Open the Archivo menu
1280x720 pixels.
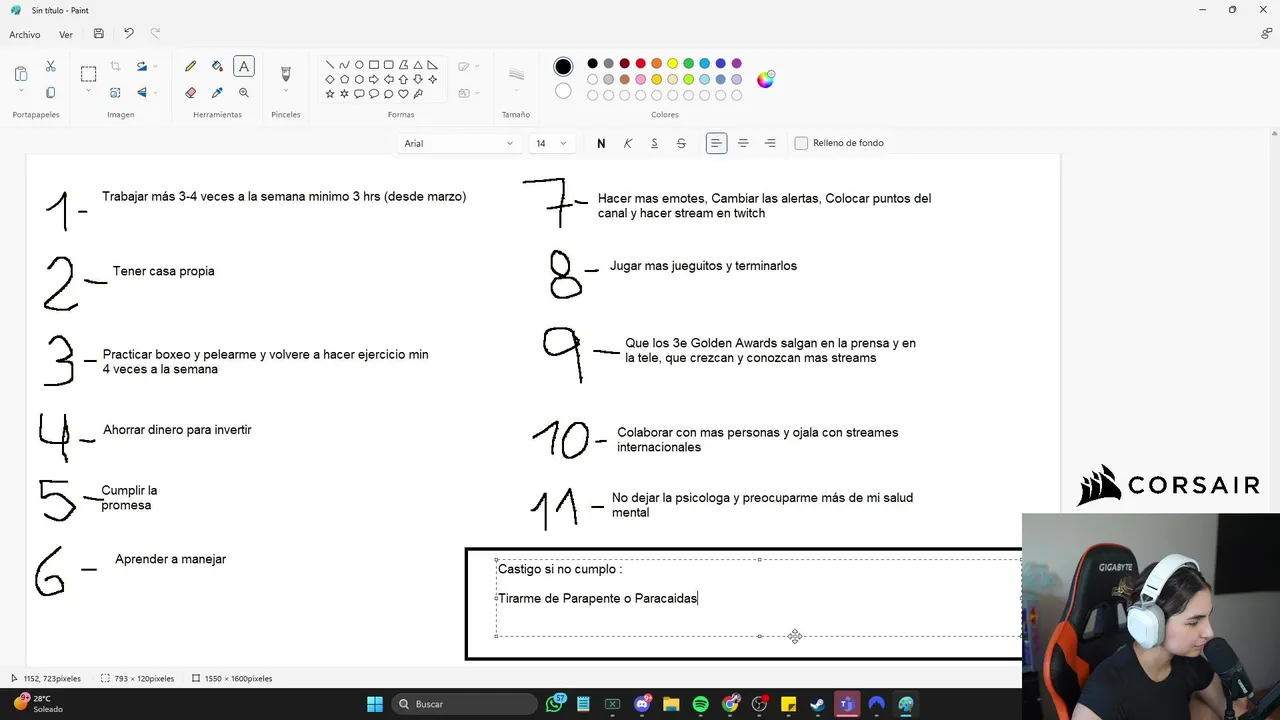(x=25, y=34)
